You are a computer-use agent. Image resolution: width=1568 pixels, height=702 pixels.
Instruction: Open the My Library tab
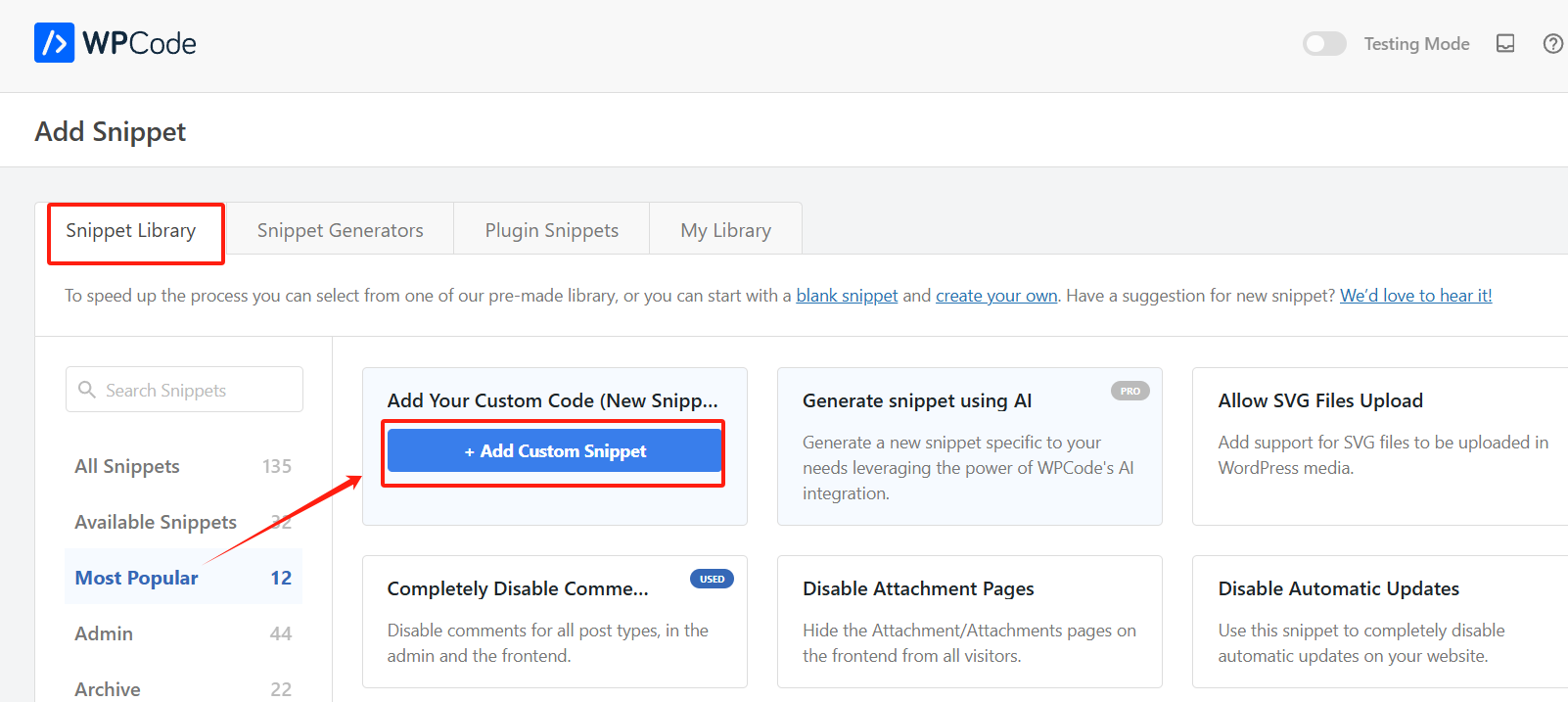(725, 231)
